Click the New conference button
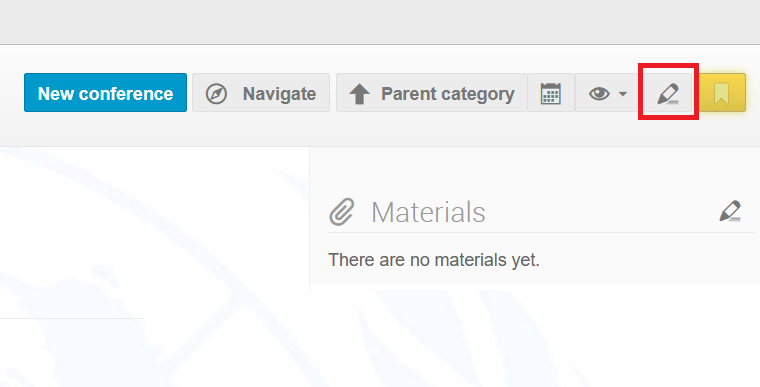Viewport: 760px width, 387px height. click(105, 93)
